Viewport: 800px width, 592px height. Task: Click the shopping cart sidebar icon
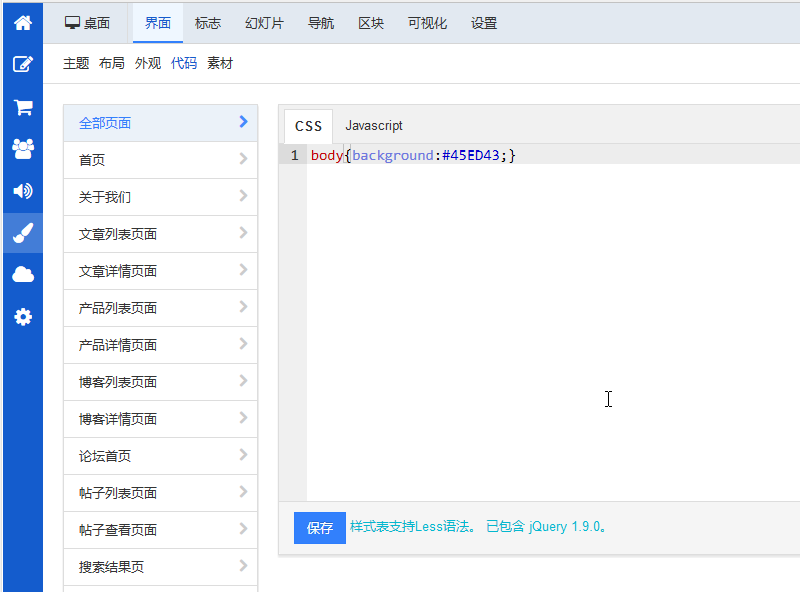22,107
